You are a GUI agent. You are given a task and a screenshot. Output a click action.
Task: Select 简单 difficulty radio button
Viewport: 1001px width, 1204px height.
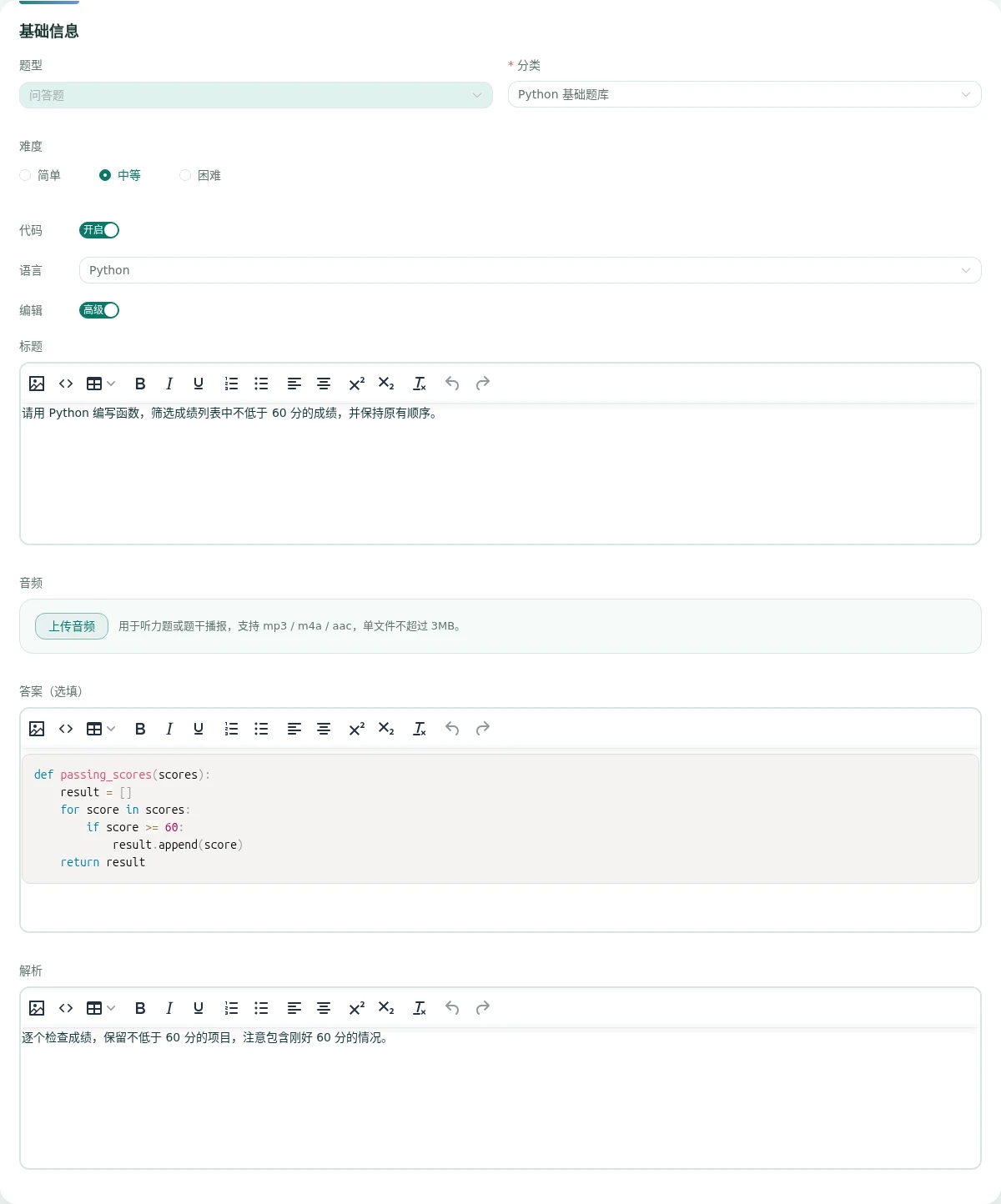click(25, 175)
